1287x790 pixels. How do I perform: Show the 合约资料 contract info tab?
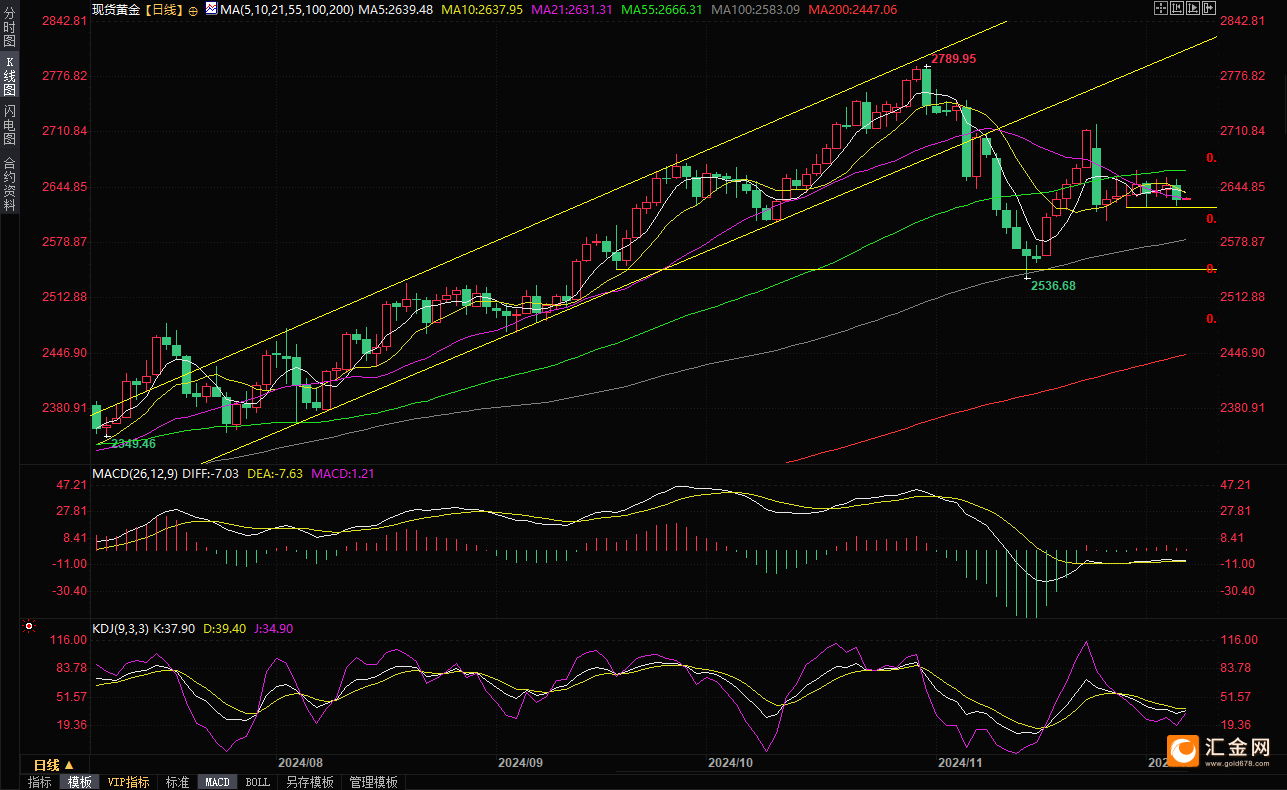[9, 183]
